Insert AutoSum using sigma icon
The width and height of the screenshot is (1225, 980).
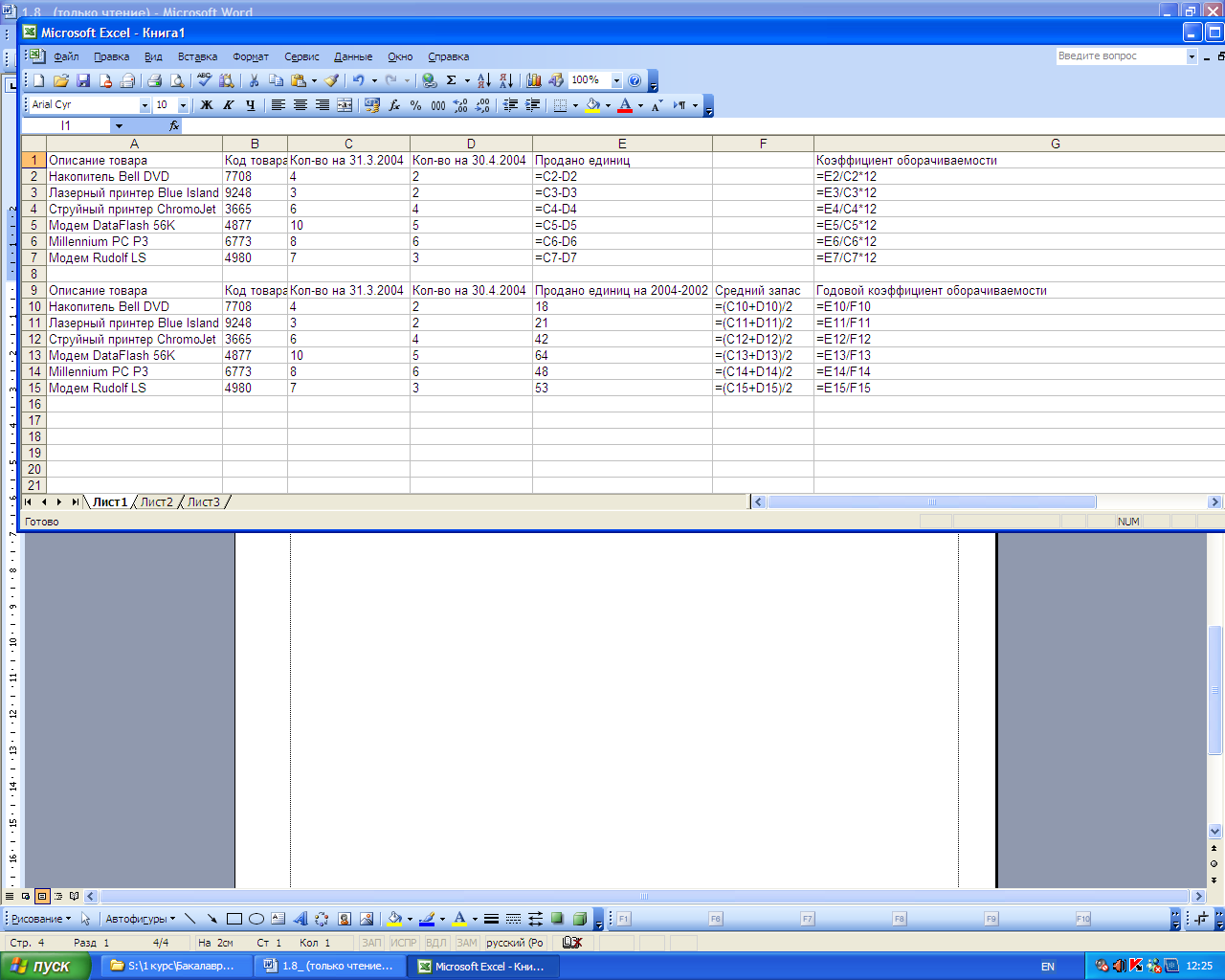tap(452, 80)
